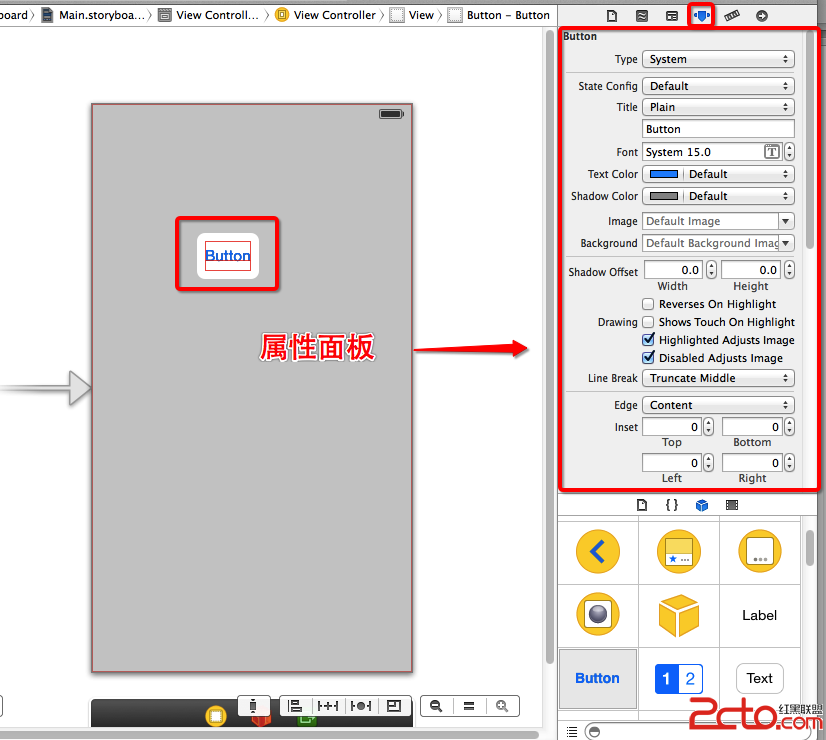
Task: Show the Identity inspector
Action: [x=672, y=16]
